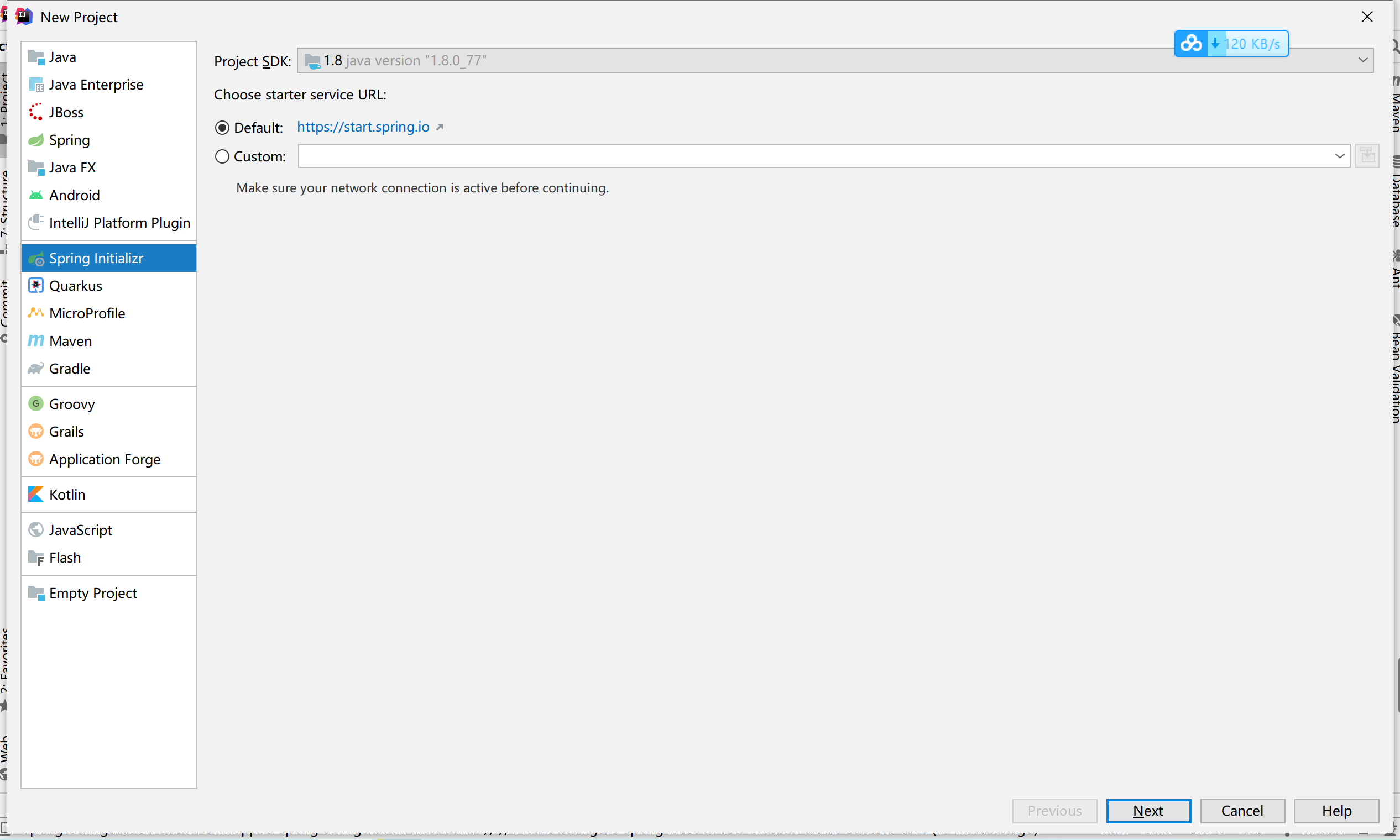Click the Help button
1400x840 pixels.
coord(1336,811)
